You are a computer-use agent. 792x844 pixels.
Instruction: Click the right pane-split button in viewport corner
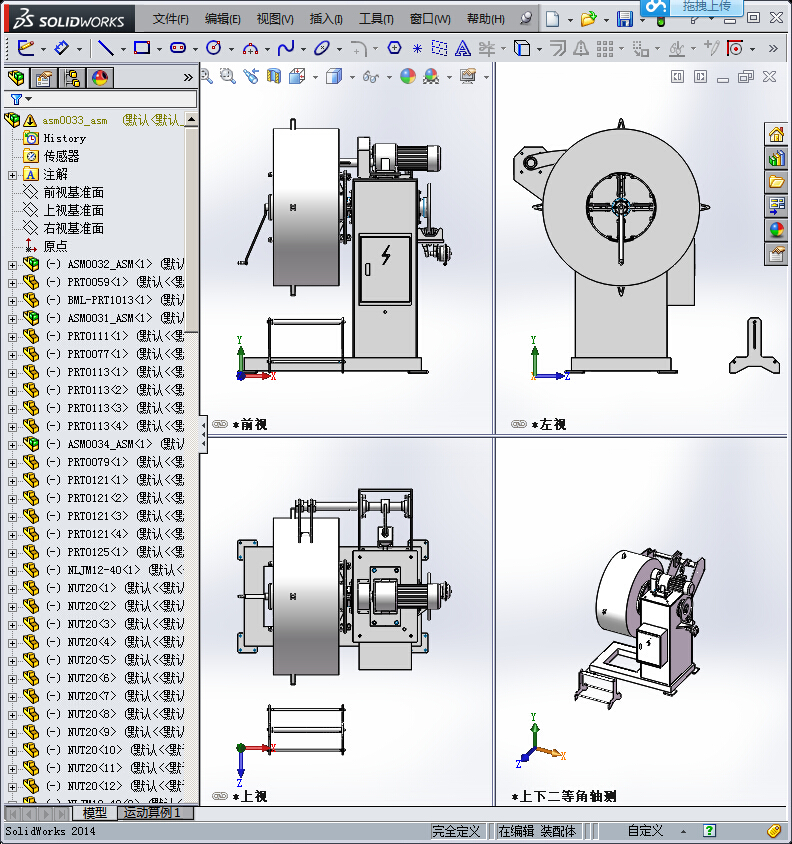point(700,76)
